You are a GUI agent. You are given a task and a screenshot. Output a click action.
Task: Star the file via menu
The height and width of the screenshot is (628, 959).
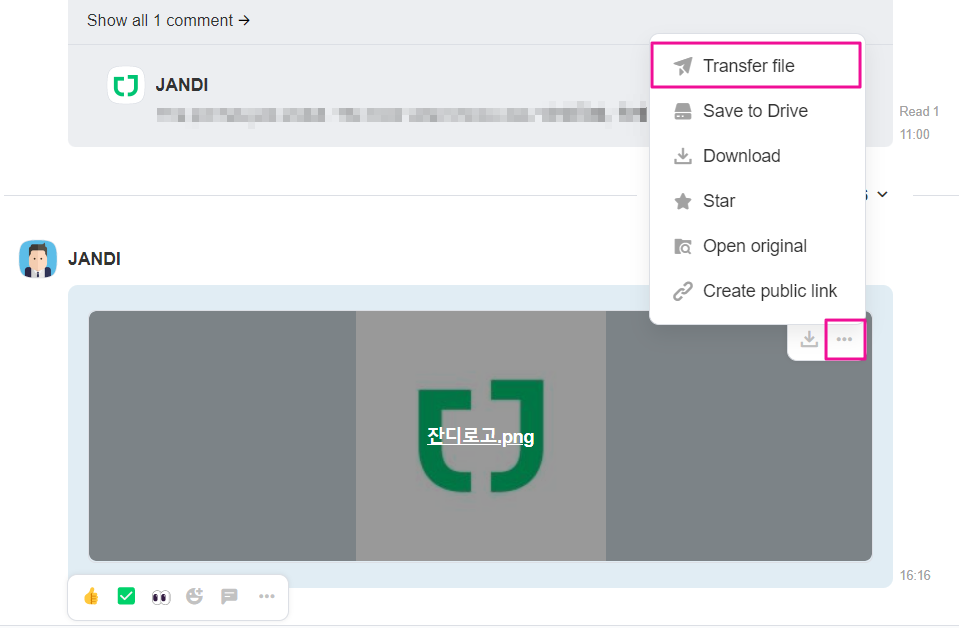click(757, 201)
